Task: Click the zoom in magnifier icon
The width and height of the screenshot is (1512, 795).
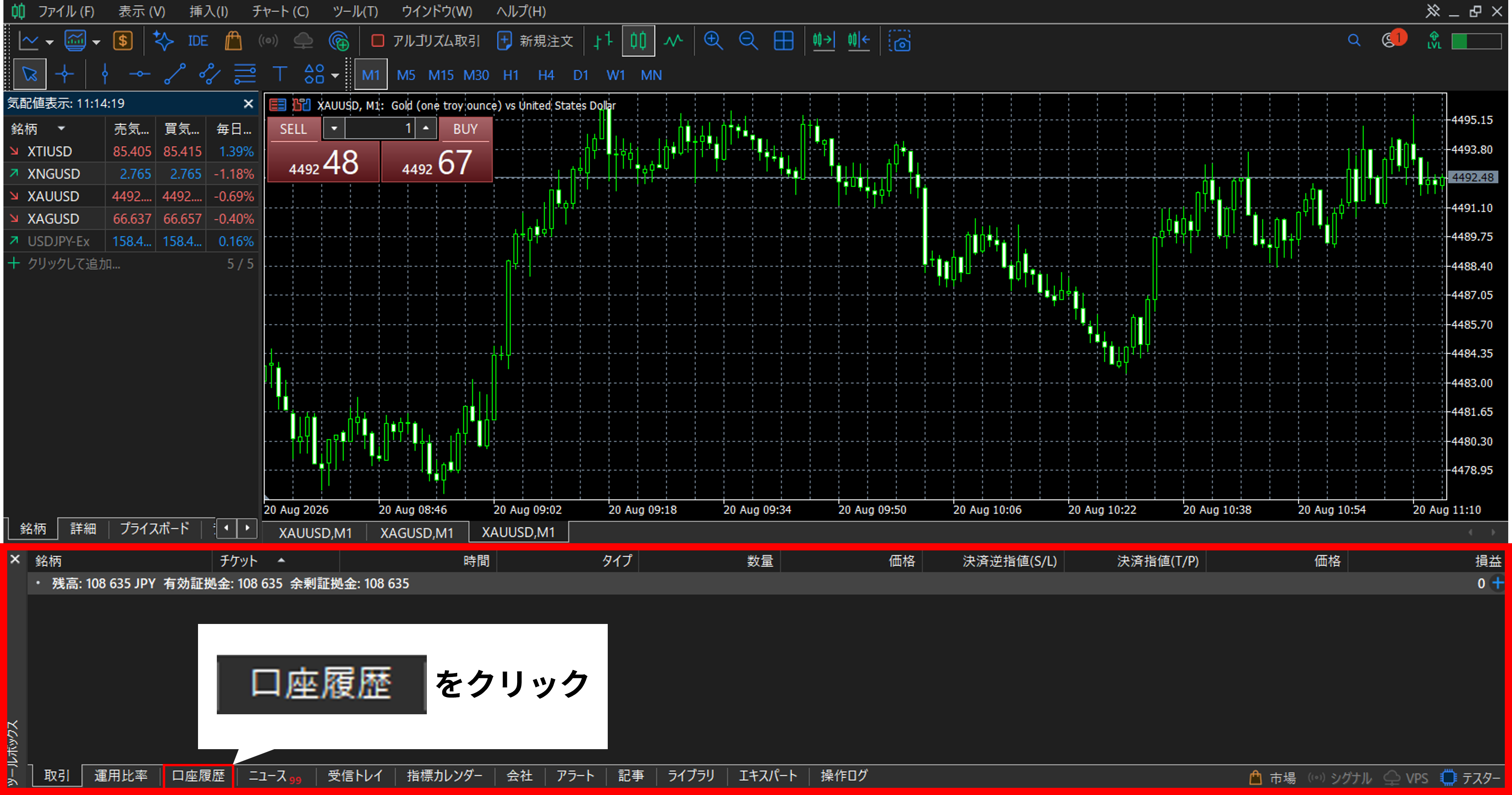Action: [713, 41]
